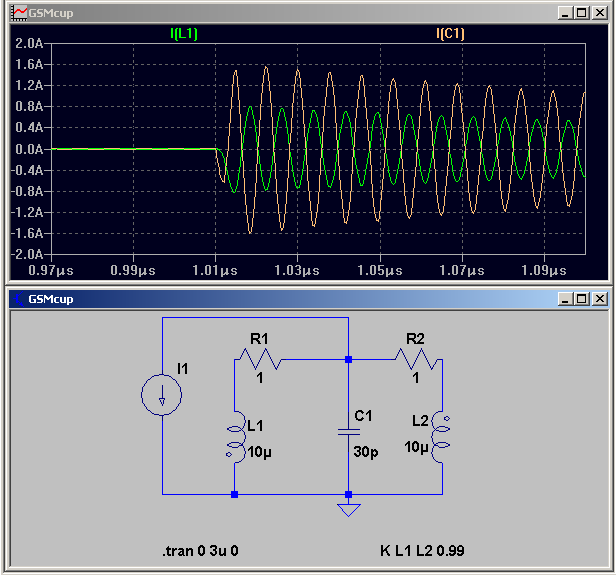Minimize the schematic window
The image size is (616, 575).
(567, 299)
